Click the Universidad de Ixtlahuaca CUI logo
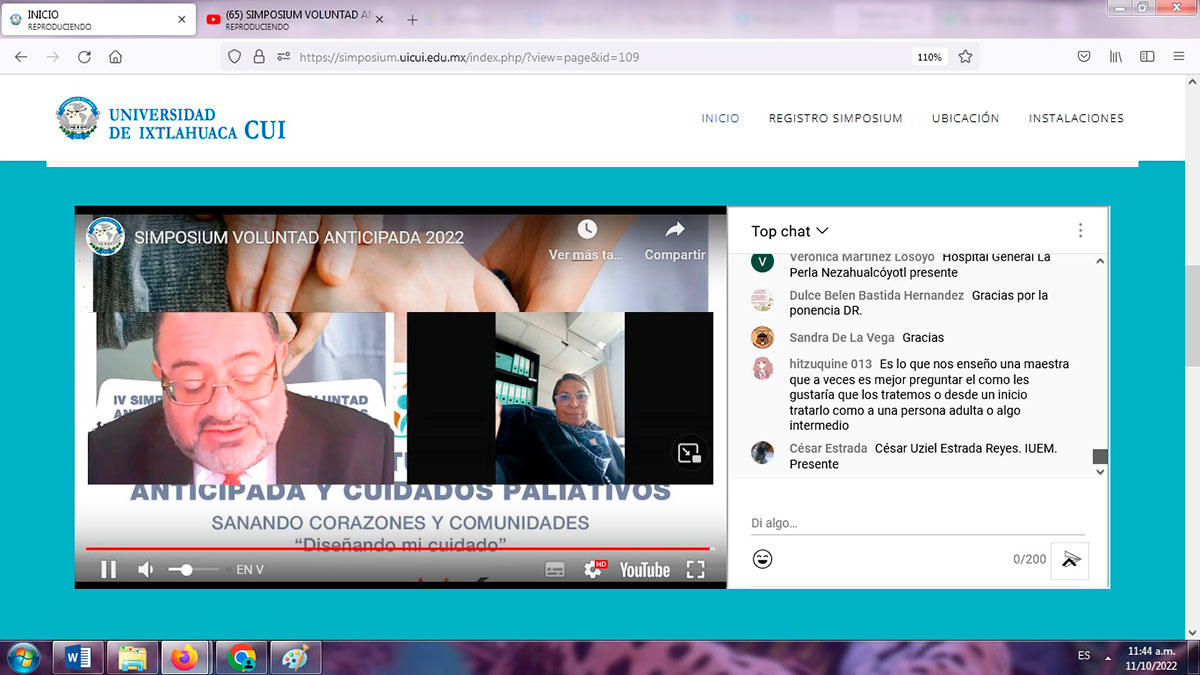The image size is (1200, 675). click(171, 119)
